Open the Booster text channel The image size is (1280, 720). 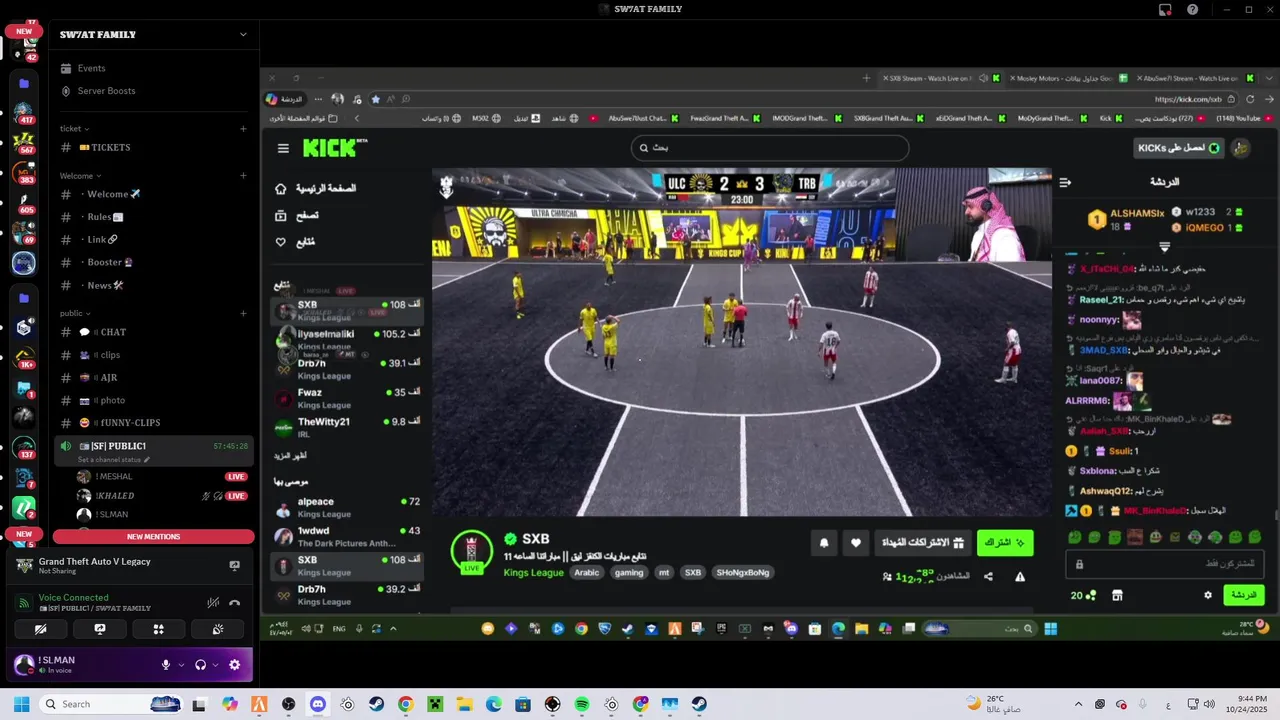[x=154, y=263]
